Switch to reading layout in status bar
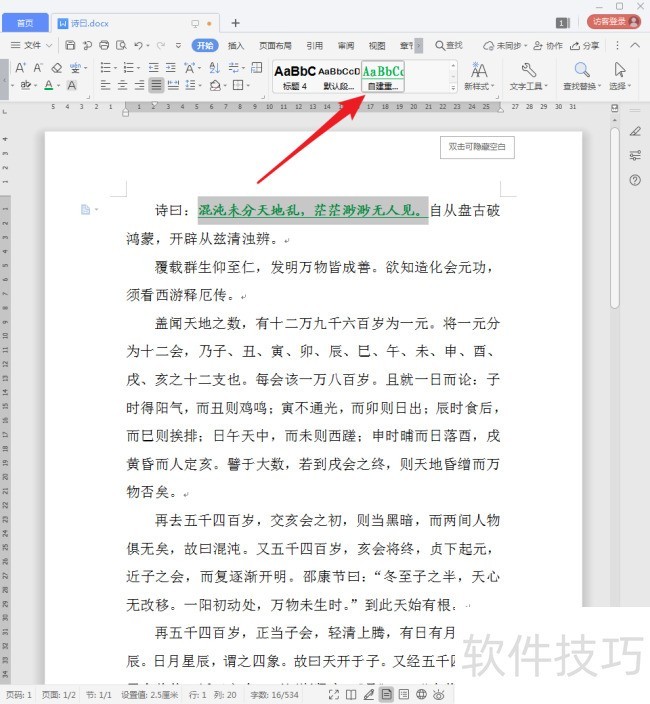The image size is (650, 704). (351, 695)
